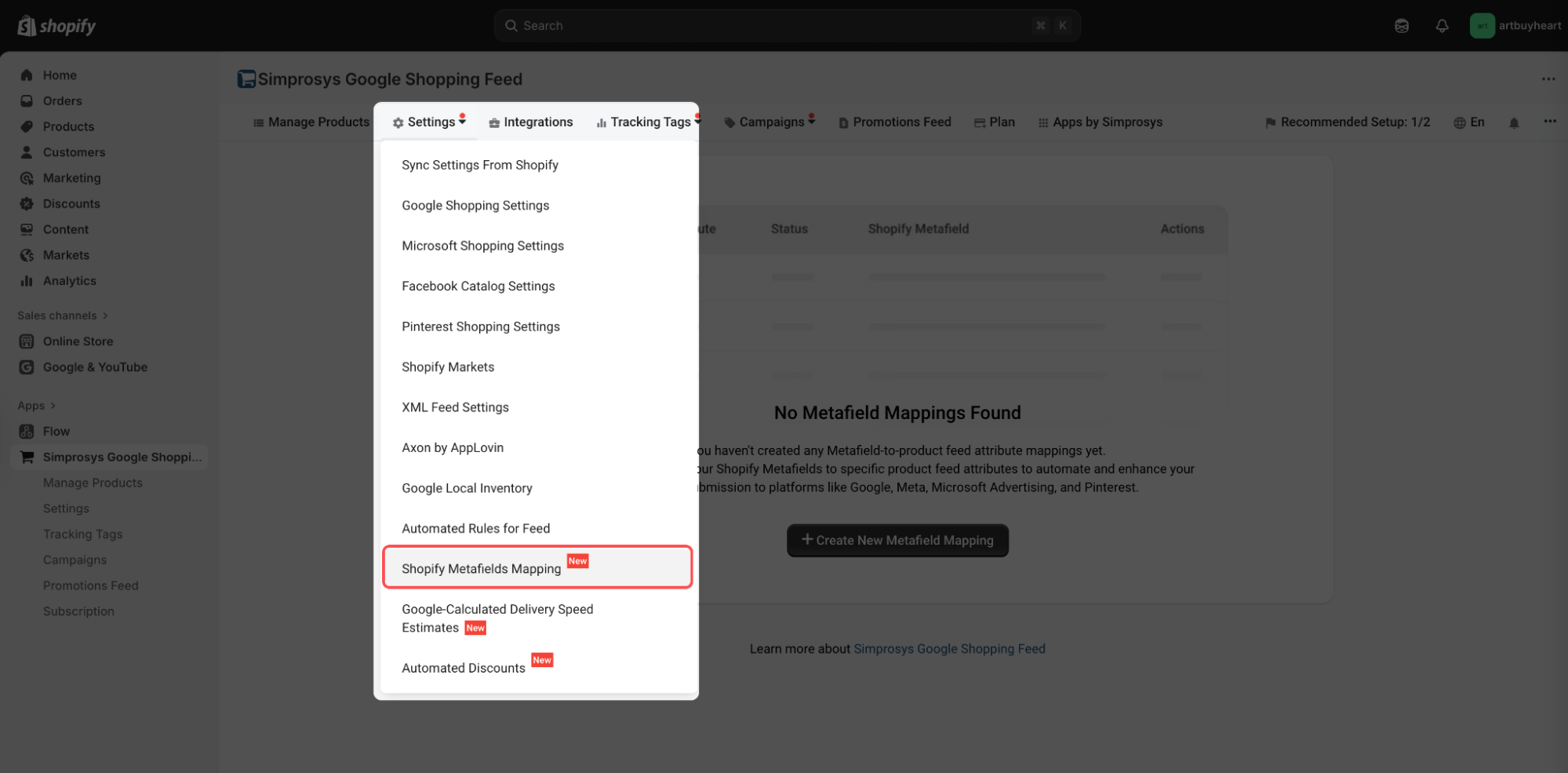The image size is (1568, 773).
Task: Open the Tracking Tags dropdown menu
Action: coord(649,122)
